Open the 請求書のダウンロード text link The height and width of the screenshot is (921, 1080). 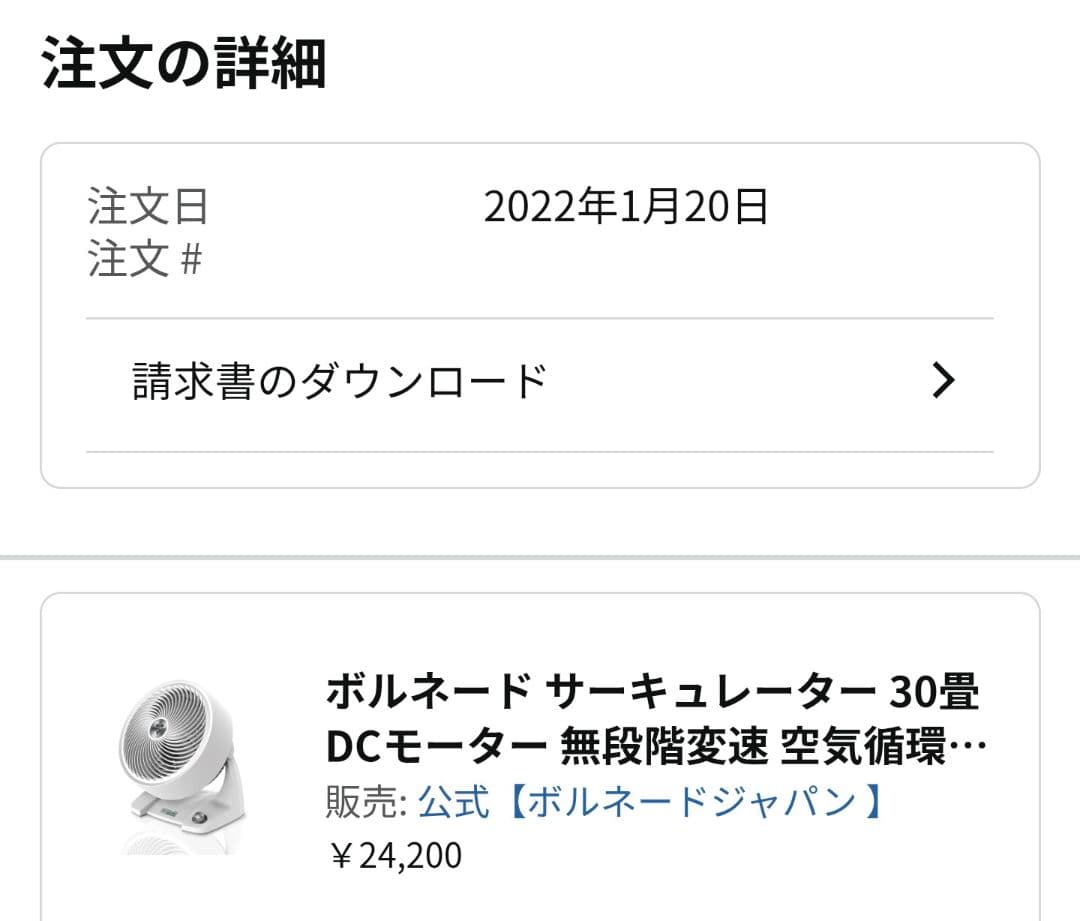[340, 381]
